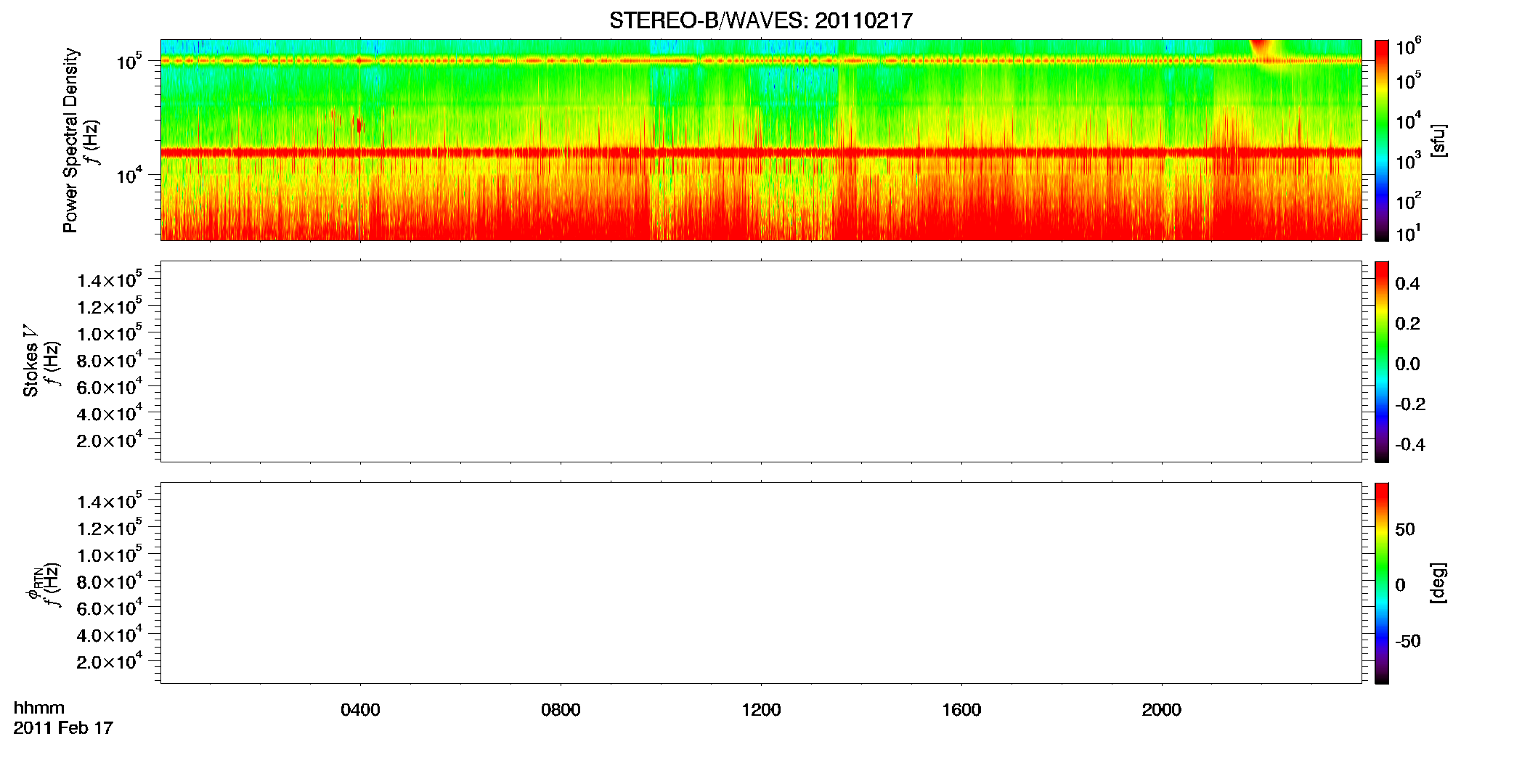1522x784 pixels.
Task: Click the 0.0 label on Stokes color bar
Action: coord(1407,364)
